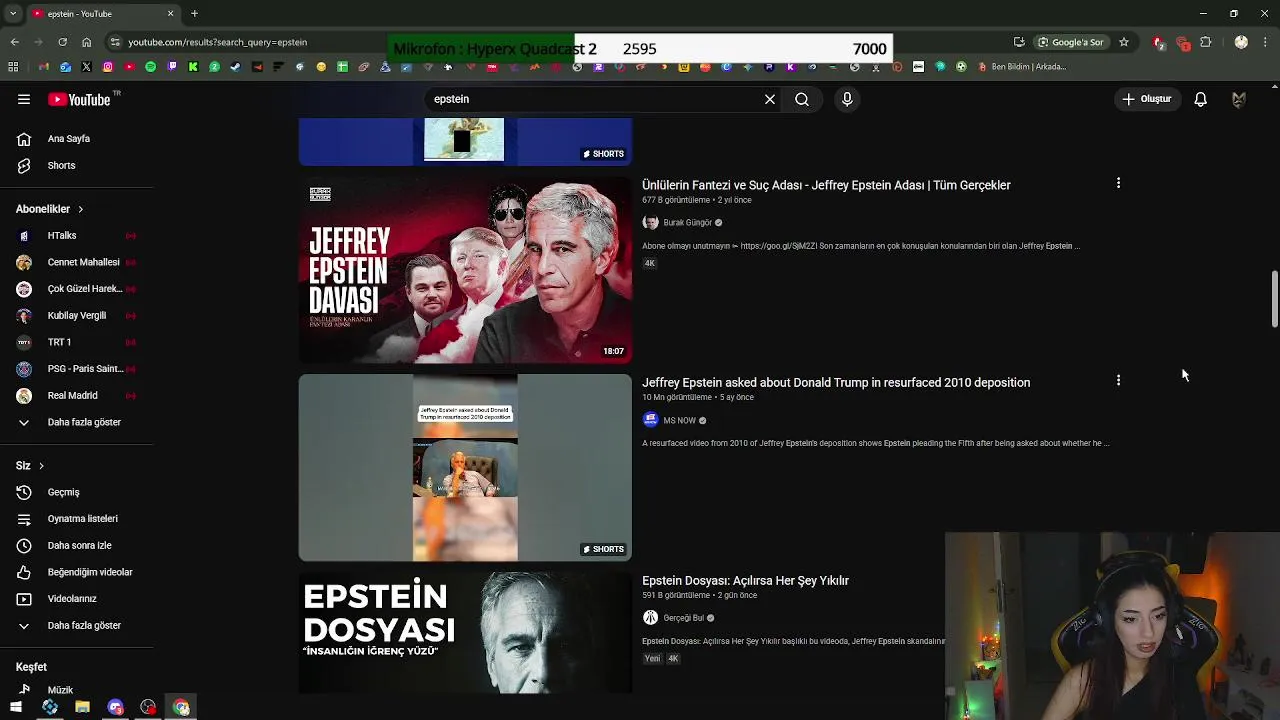The width and height of the screenshot is (1280, 720).
Task: Click the Google'a Sor button
Action: tap(1071, 42)
